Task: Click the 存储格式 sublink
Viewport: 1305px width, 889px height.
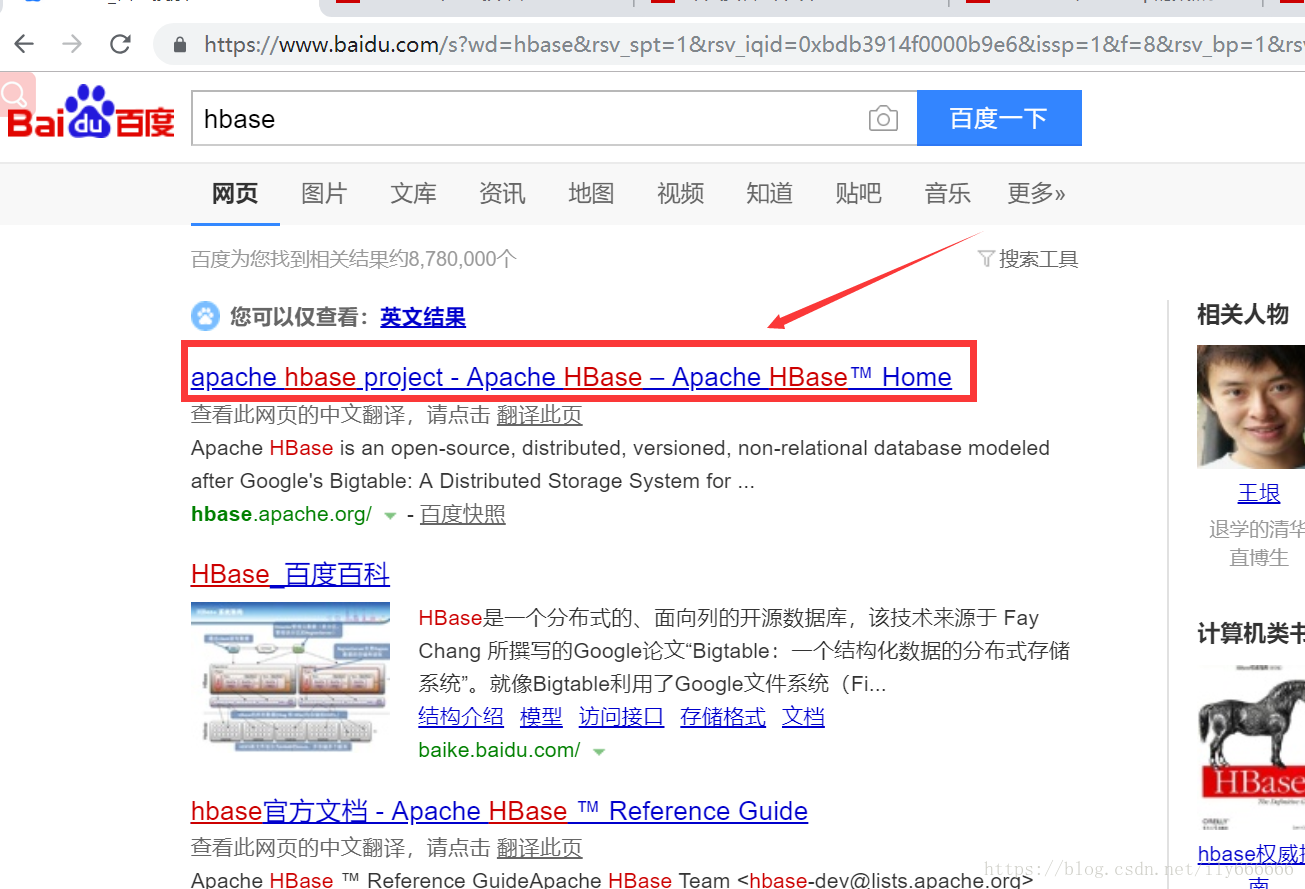Action: (x=723, y=717)
